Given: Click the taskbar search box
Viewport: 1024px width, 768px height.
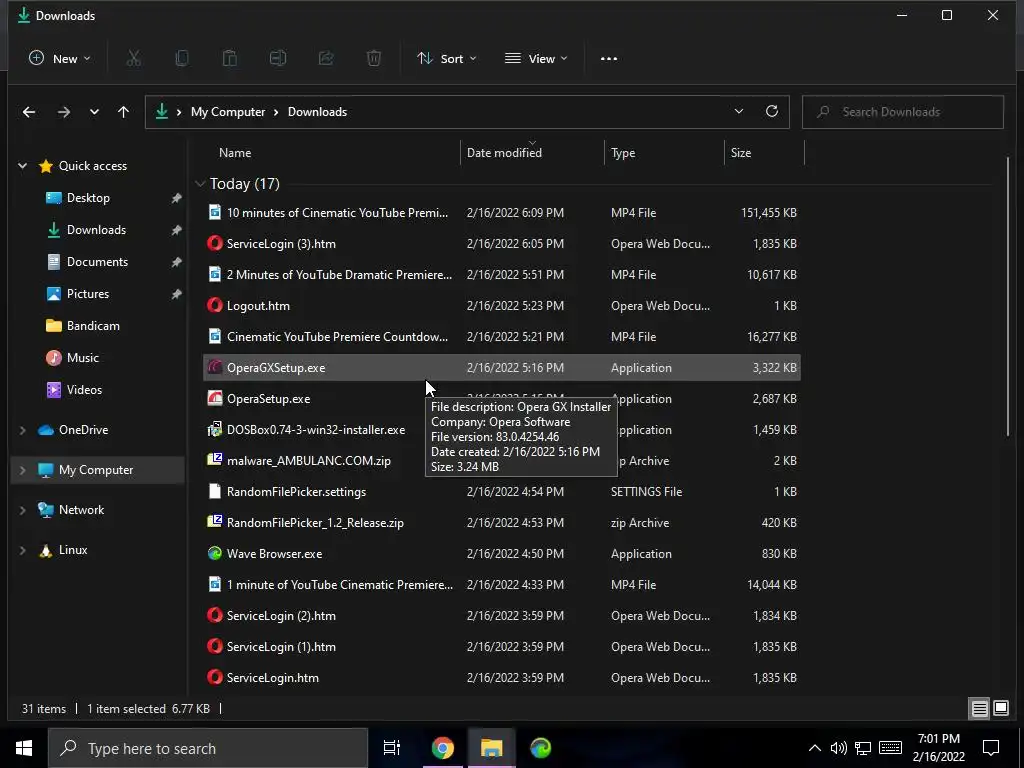Looking at the screenshot, I should point(208,748).
